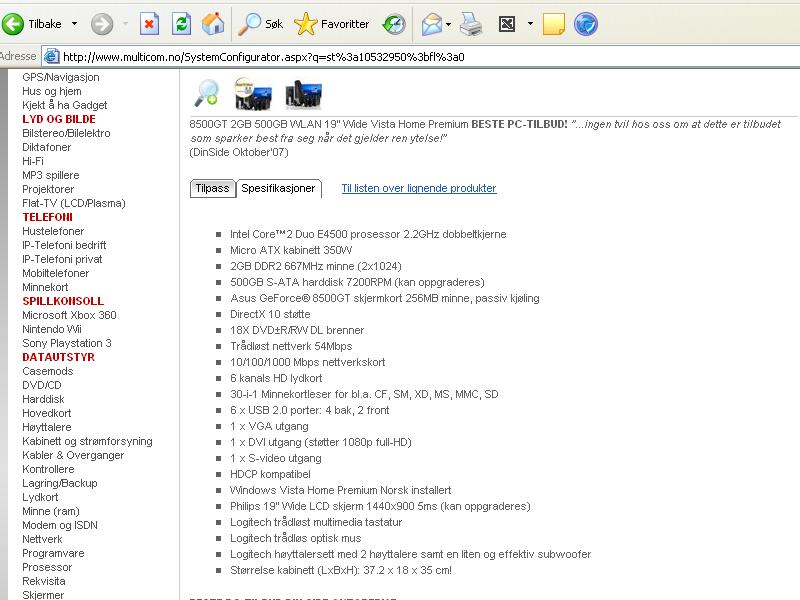Open Søk search magnifier button

pyautogui.click(x=261, y=24)
